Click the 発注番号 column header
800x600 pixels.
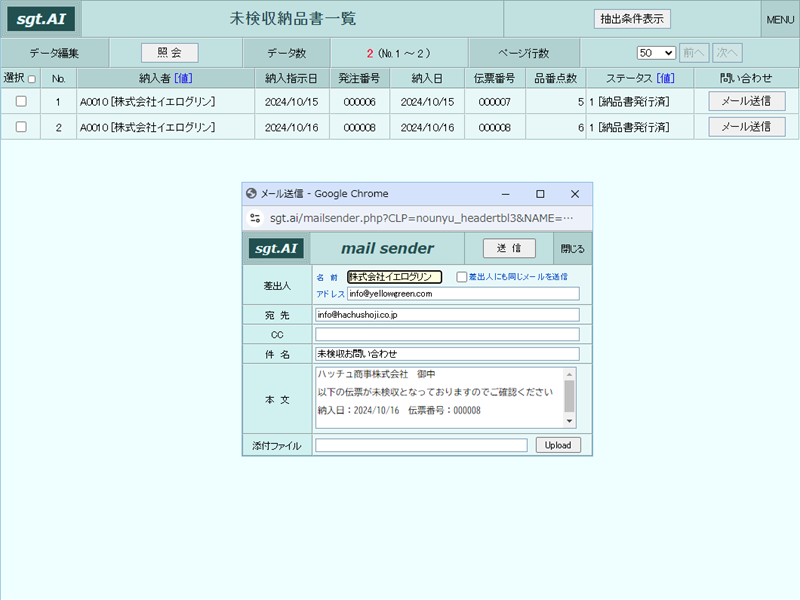click(359, 79)
